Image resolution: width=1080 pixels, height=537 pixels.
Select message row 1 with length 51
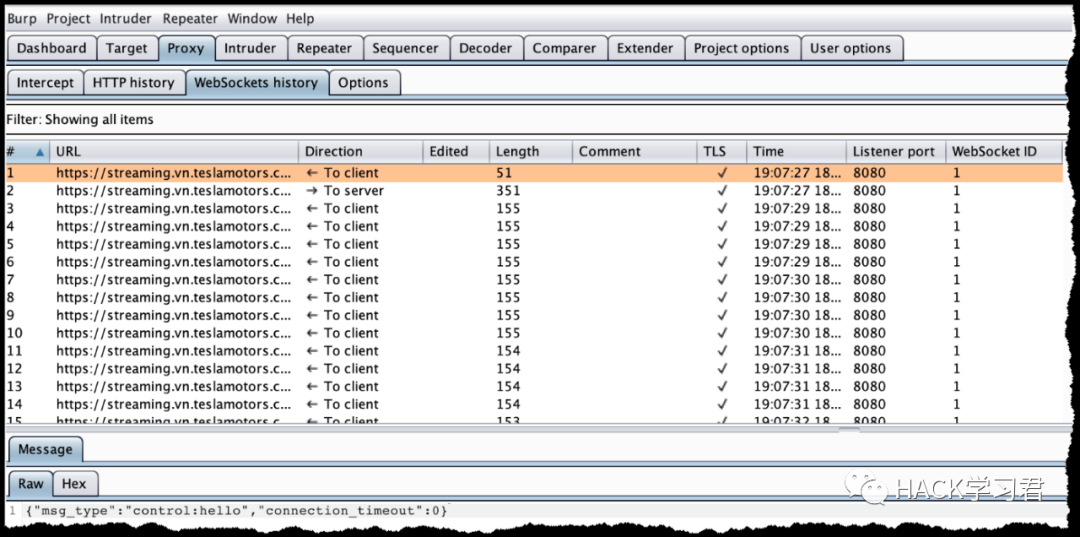(534, 173)
